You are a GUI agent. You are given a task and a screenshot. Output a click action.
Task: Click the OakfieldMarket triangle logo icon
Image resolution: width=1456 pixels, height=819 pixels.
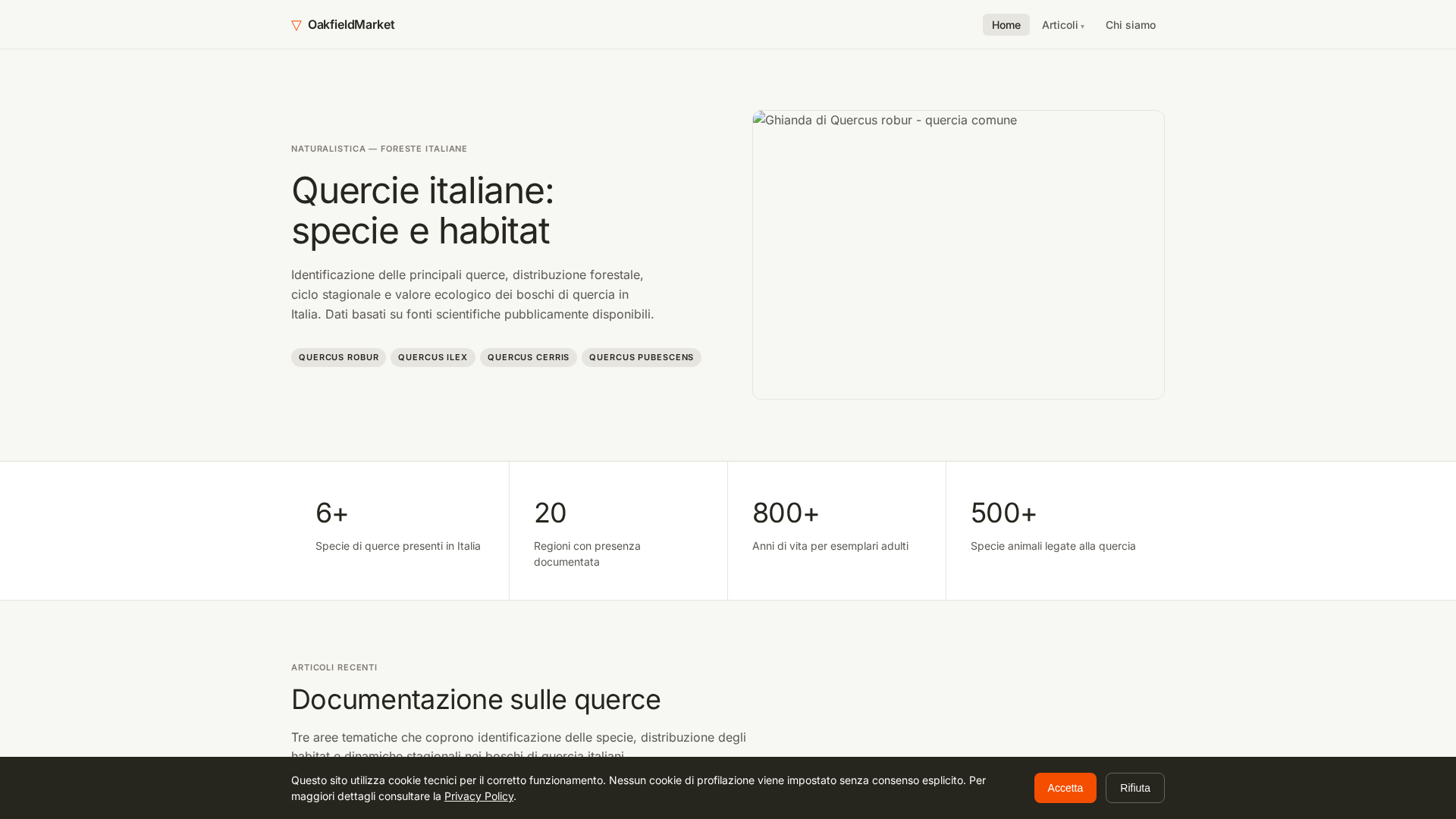pyautogui.click(x=297, y=26)
